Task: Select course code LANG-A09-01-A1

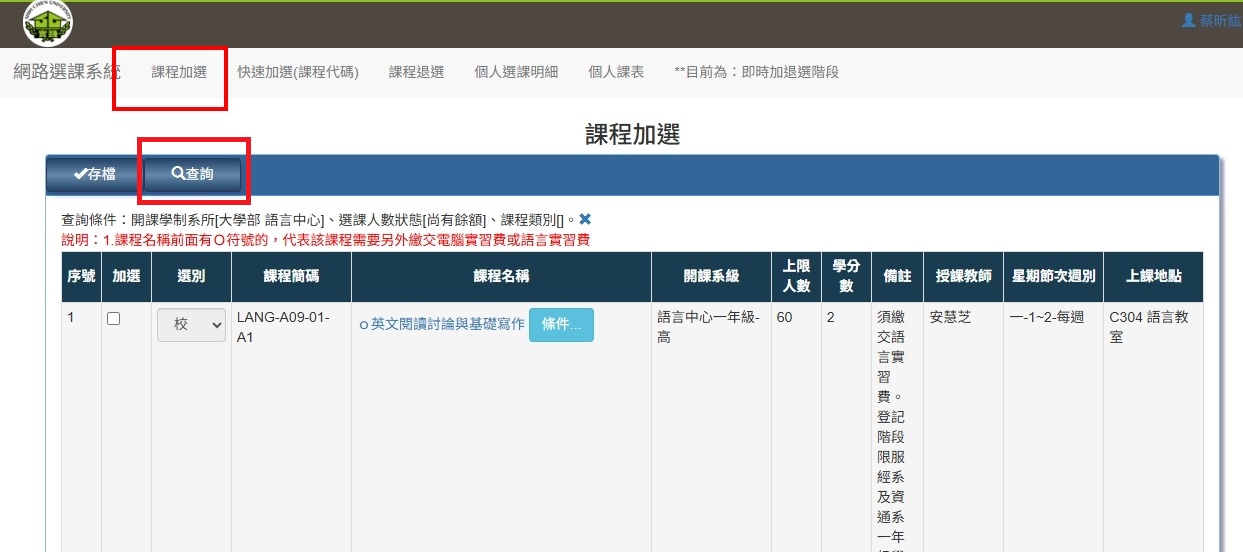Action: tap(283, 327)
